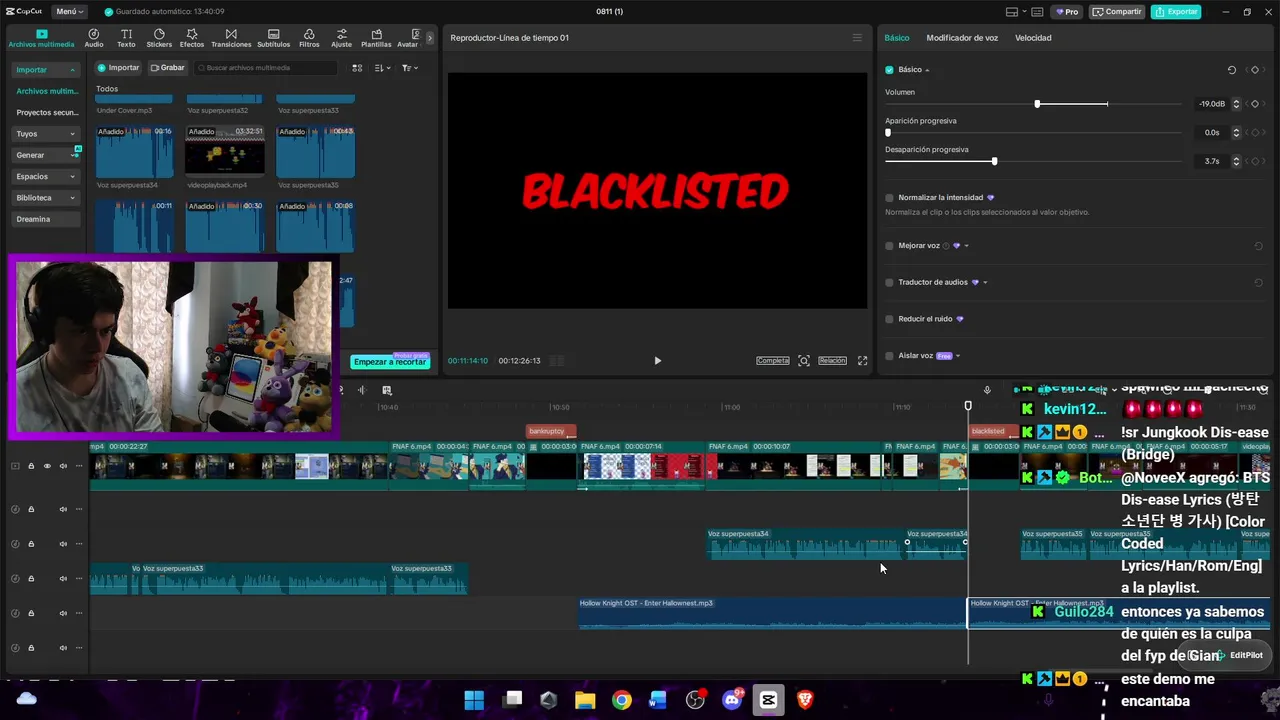The image size is (1280, 720).
Task: Hide the main video track with eye icon
Action: (47, 466)
